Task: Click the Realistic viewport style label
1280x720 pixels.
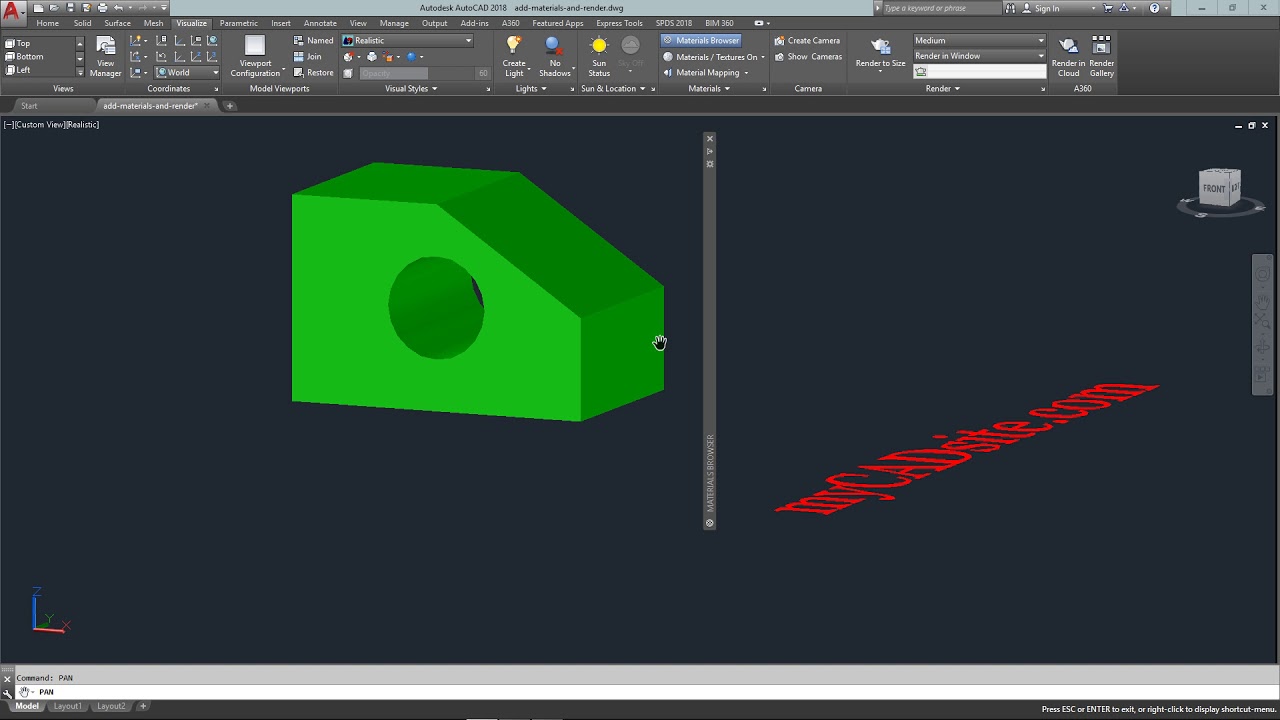Action: 83,125
